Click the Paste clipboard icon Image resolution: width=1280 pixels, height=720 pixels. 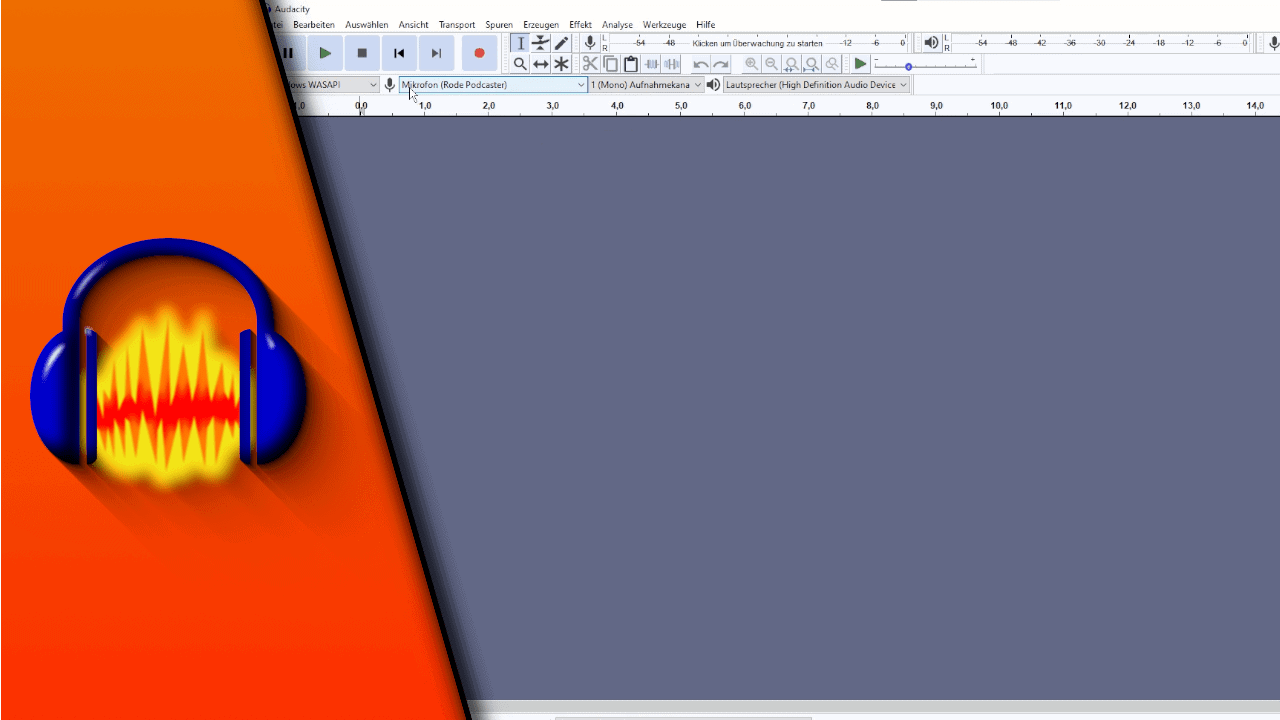click(631, 64)
